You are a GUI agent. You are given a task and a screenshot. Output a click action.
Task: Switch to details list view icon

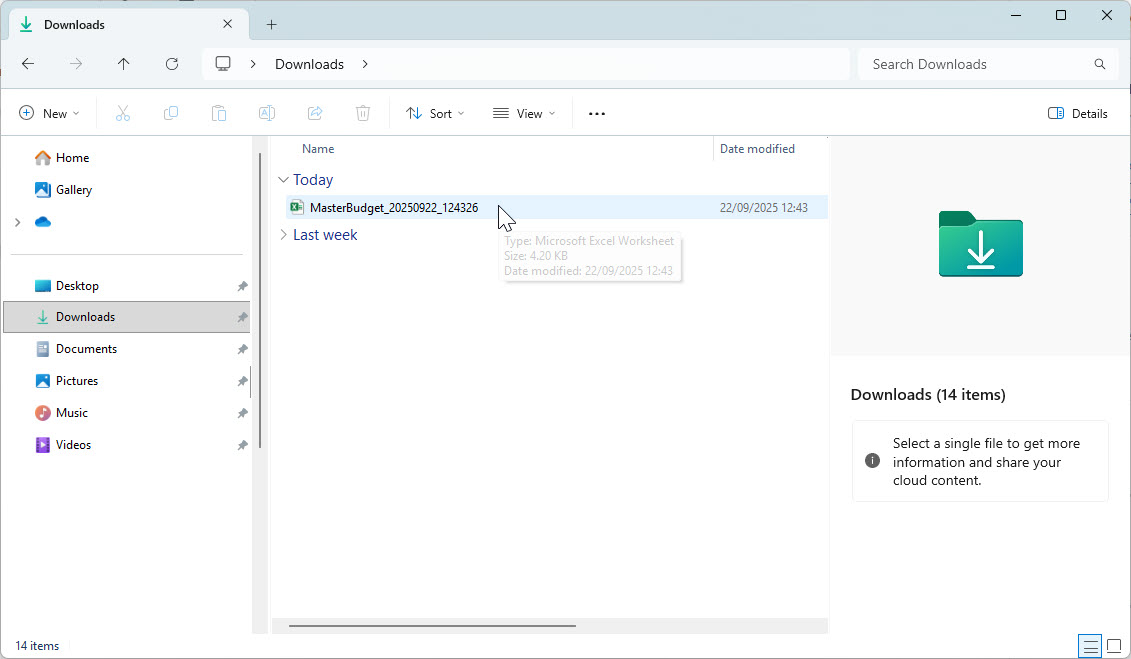point(1090,645)
